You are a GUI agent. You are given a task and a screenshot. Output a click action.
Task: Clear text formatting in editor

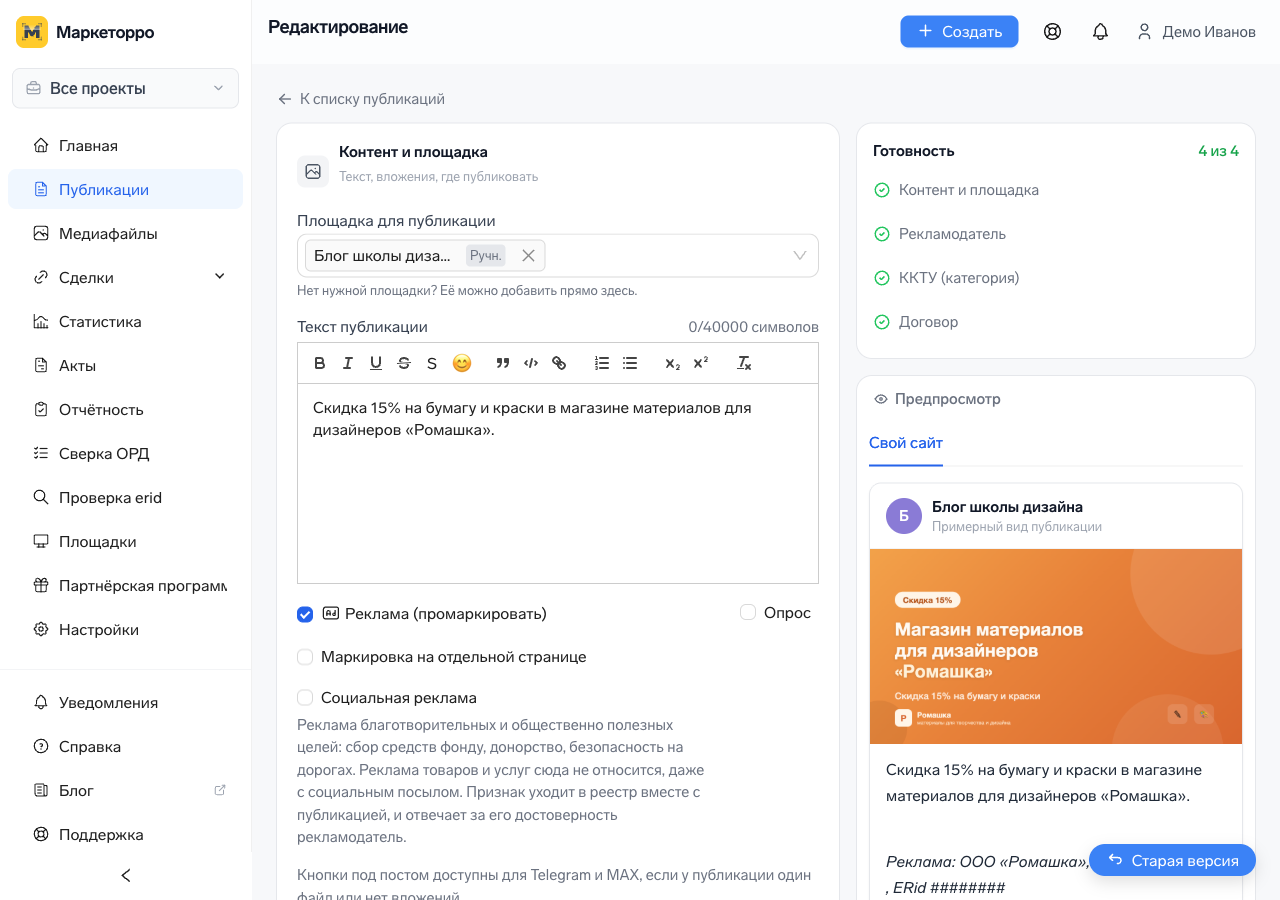click(744, 363)
